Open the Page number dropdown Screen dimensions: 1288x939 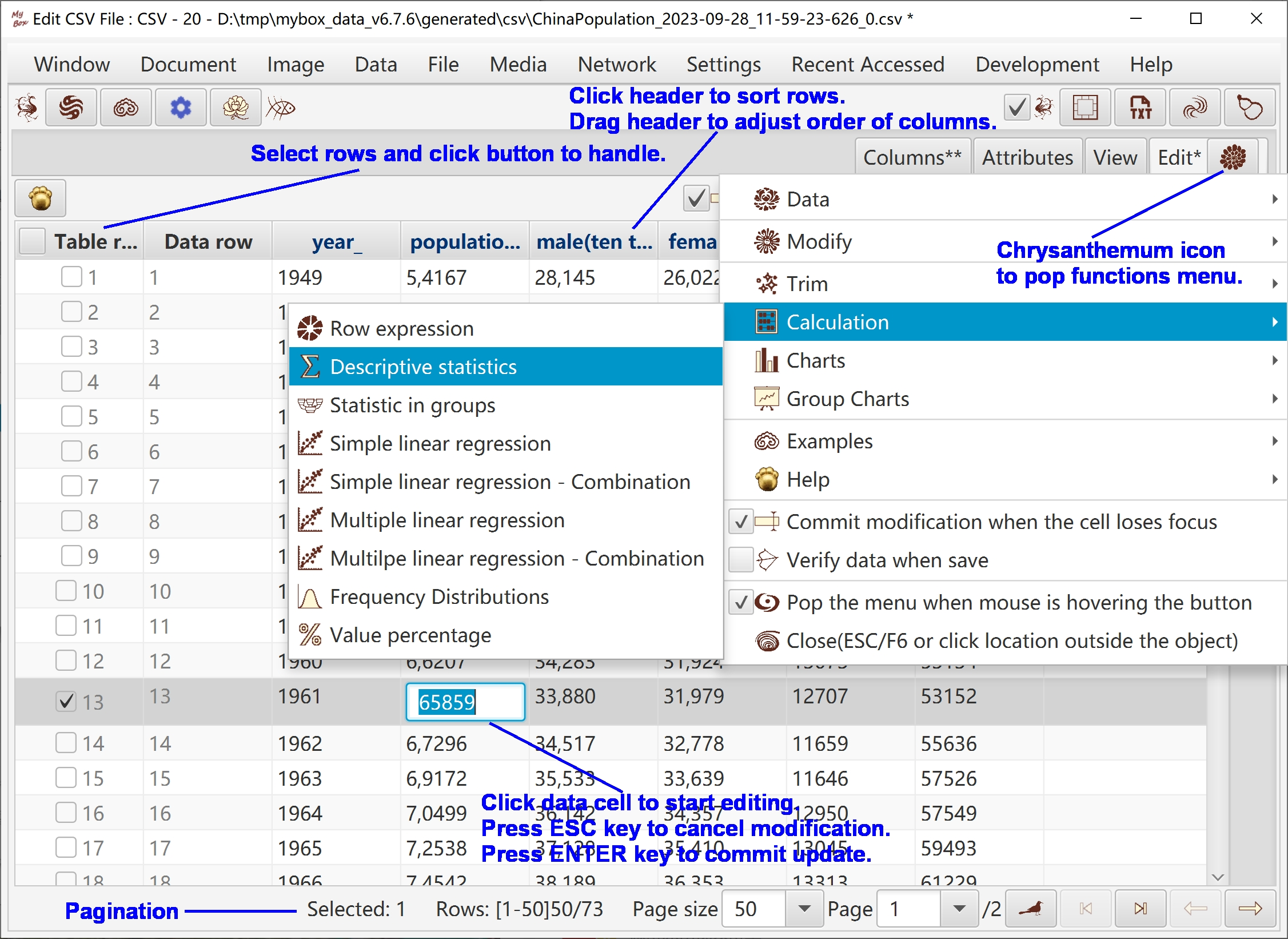[959, 909]
